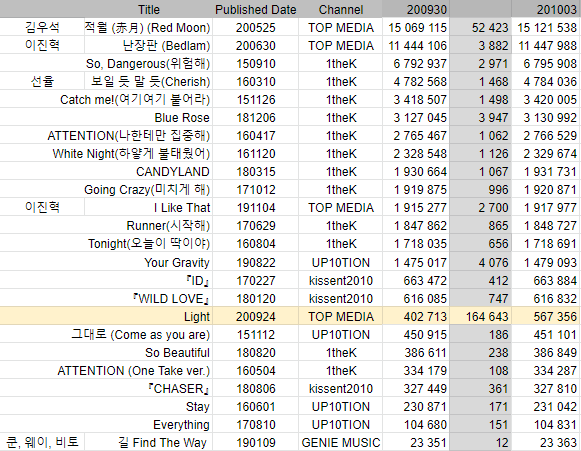This screenshot has width=581, height=451.
Task: Select the view count 402 713
Action: pyautogui.click(x=425, y=316)
